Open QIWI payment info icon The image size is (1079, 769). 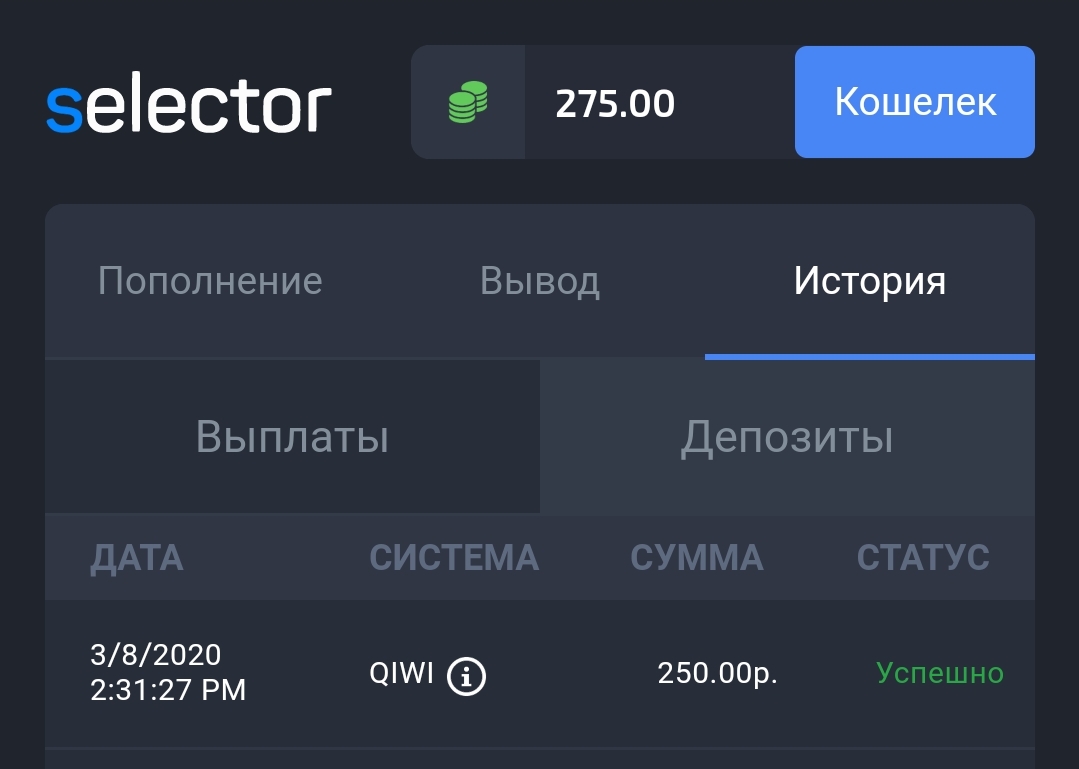coord(466,676)
